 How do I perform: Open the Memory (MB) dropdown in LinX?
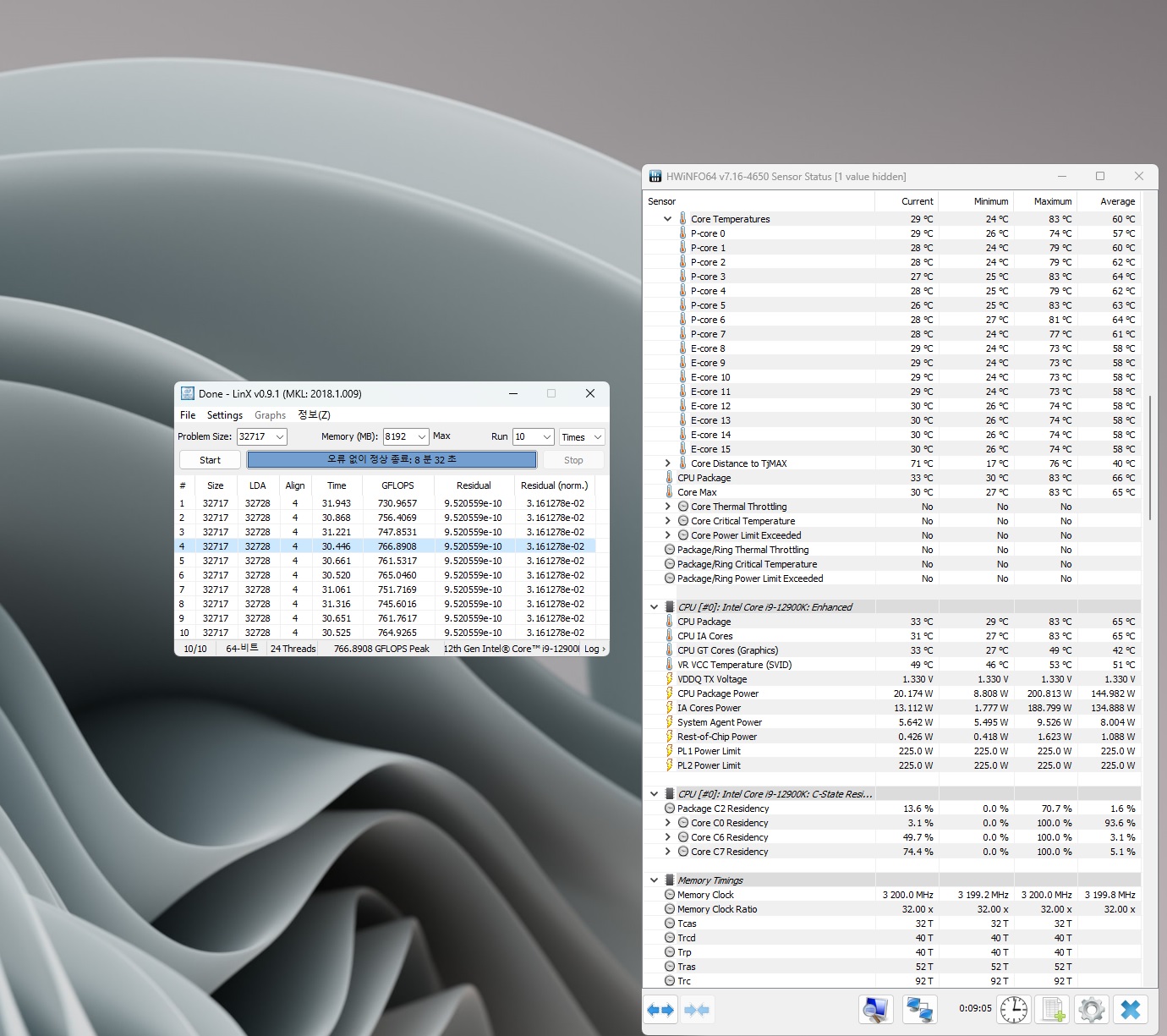click(x=421, y=437)
